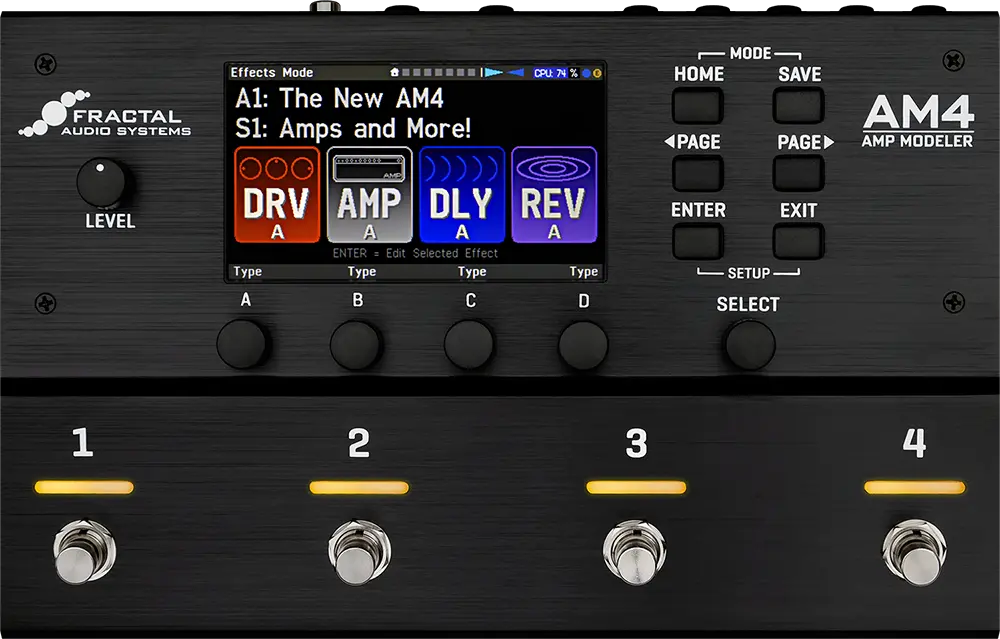Click the yellow LED bar above footswitch 4
Image resolution: width=1000 pixels, height=639 pixels.
915,487
